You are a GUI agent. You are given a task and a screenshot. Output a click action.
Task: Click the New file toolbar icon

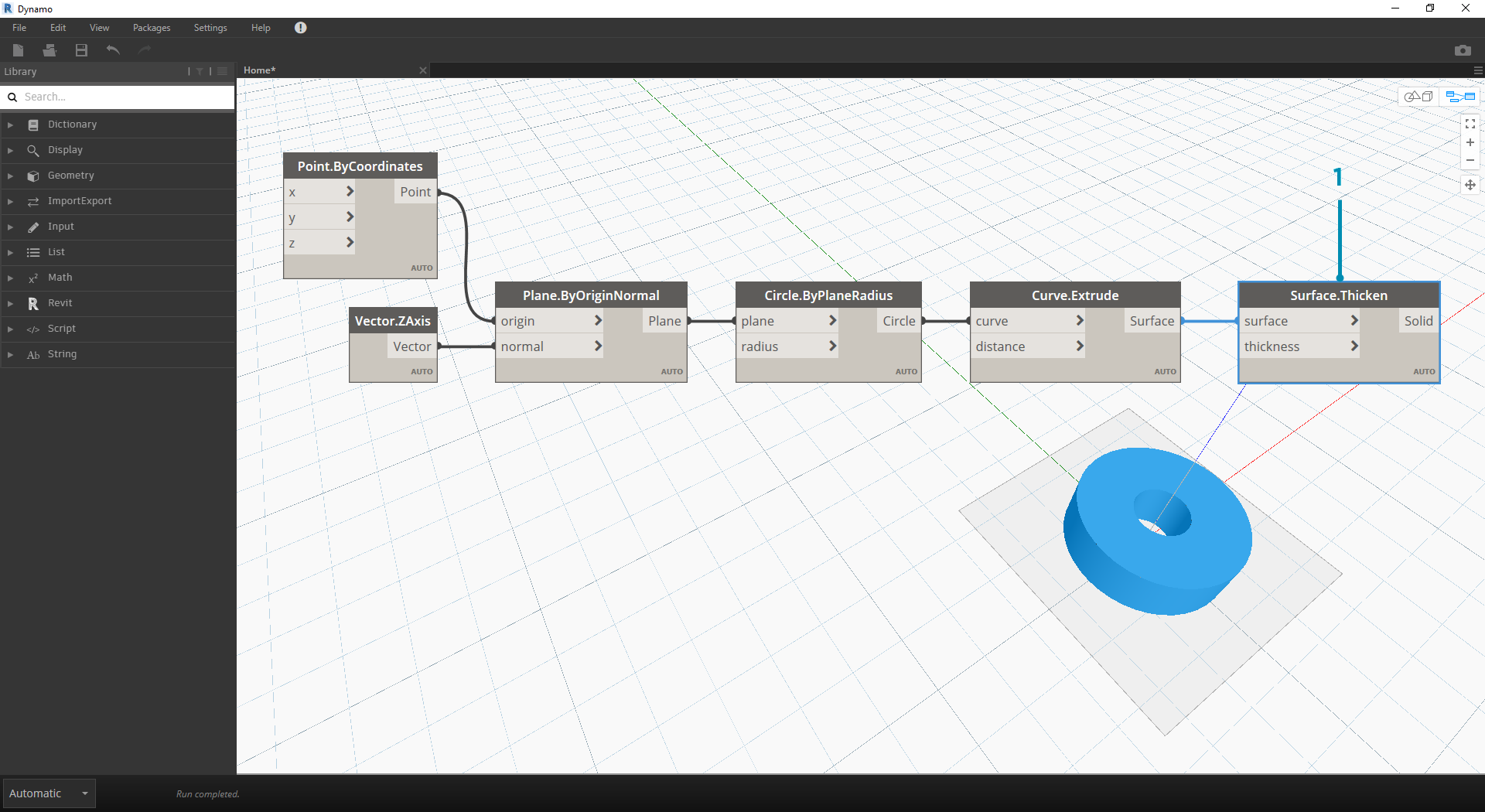19,50
